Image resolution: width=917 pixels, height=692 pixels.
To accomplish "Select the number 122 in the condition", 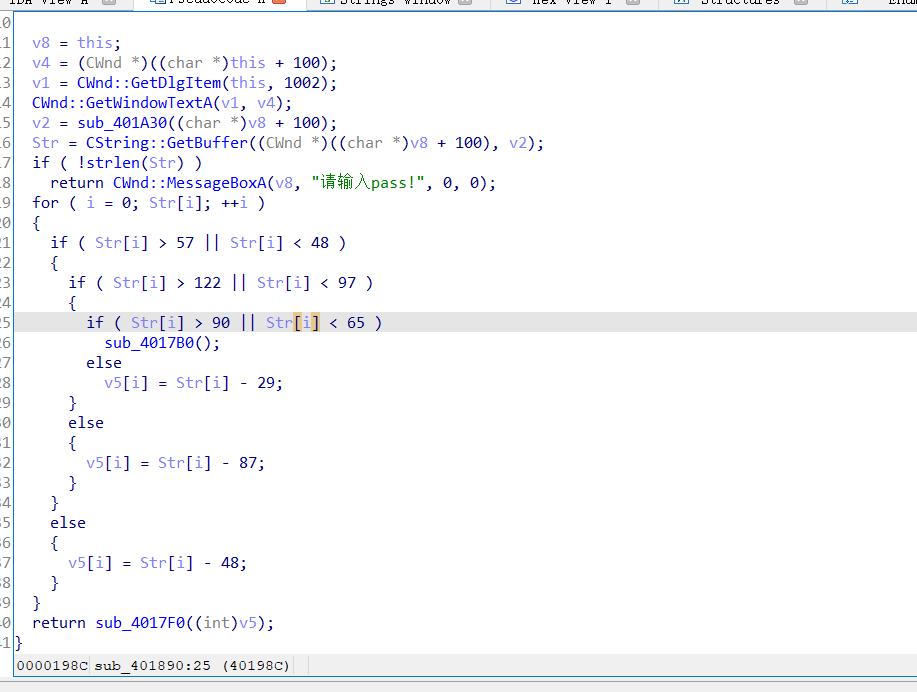I will tap(207, 283).
